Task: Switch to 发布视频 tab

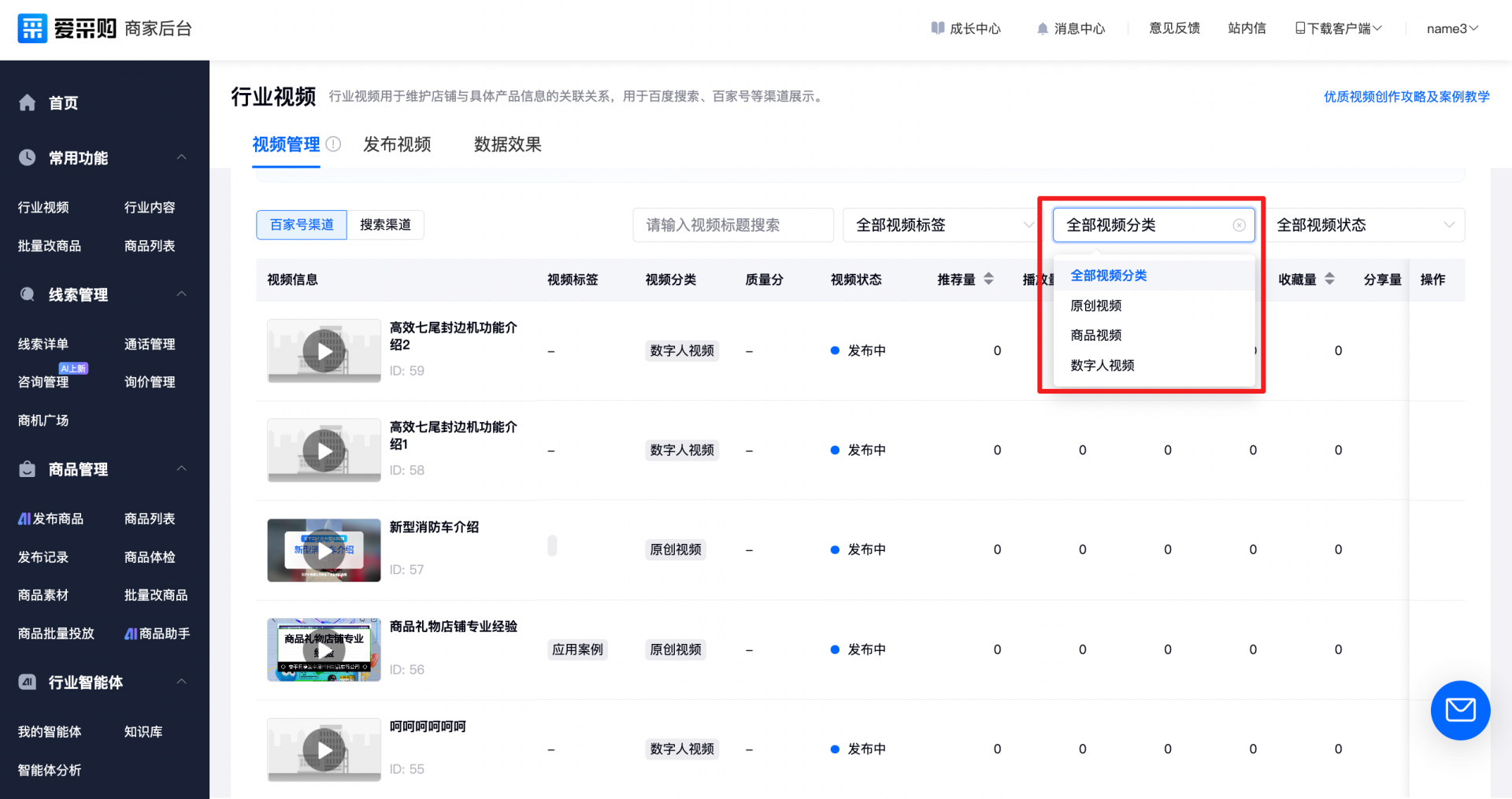Action: tap(397, 145)
